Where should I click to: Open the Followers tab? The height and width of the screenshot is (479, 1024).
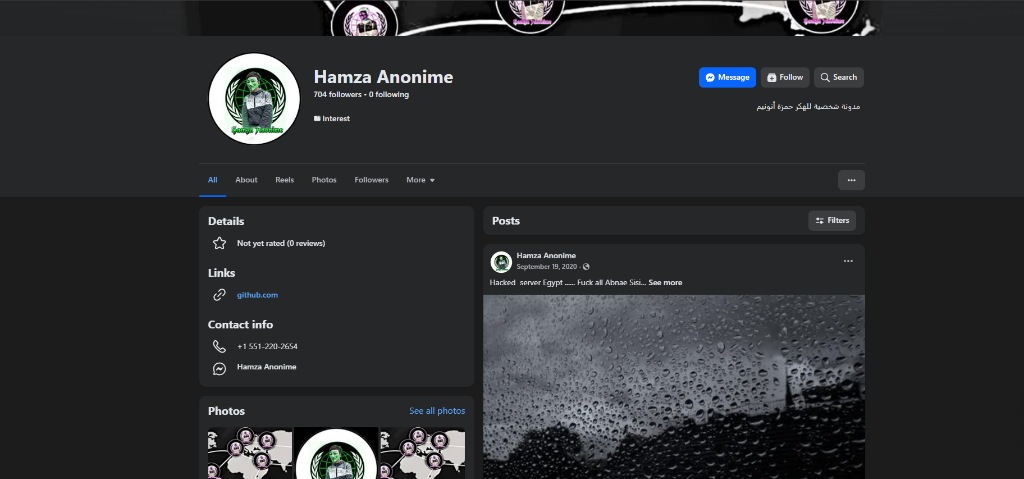coord(372,180)
